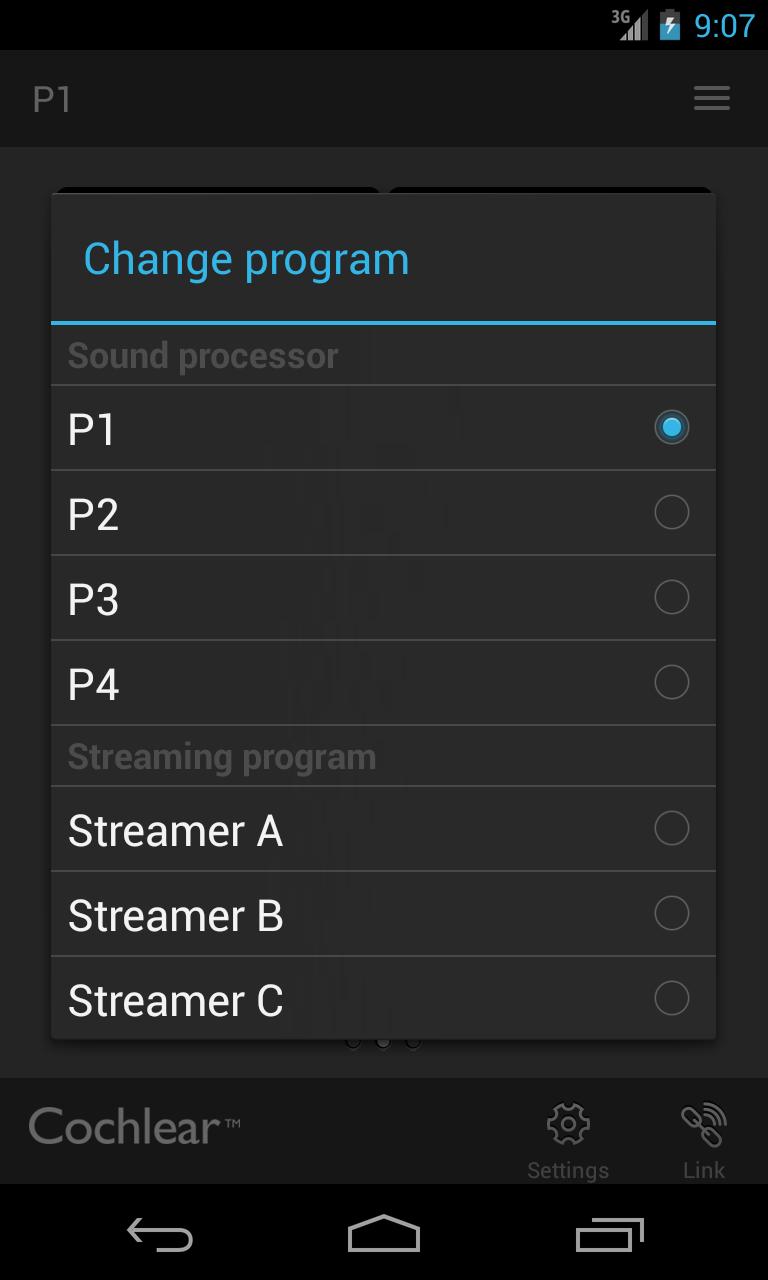Screen dimensions: 768x1280
Task: Tap the clock showing 9:07
Action: [x=724, y=25]
